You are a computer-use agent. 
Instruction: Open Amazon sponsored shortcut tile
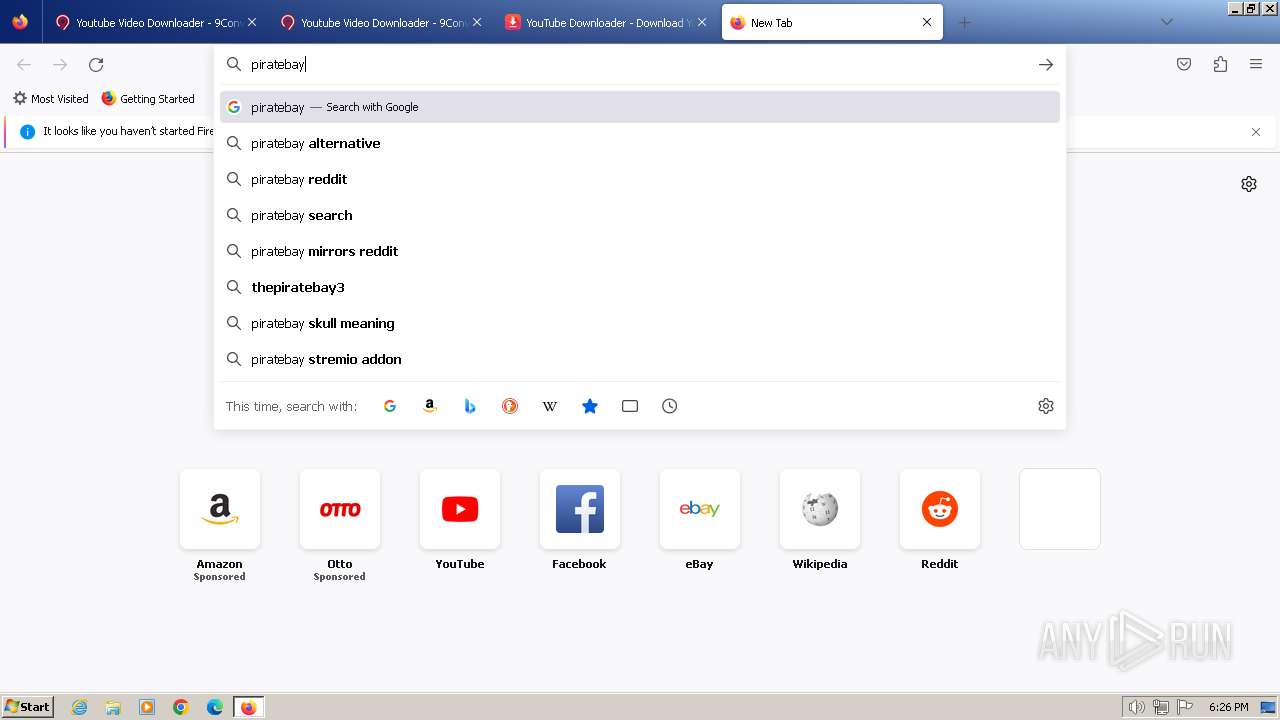(x=220, y=509)
